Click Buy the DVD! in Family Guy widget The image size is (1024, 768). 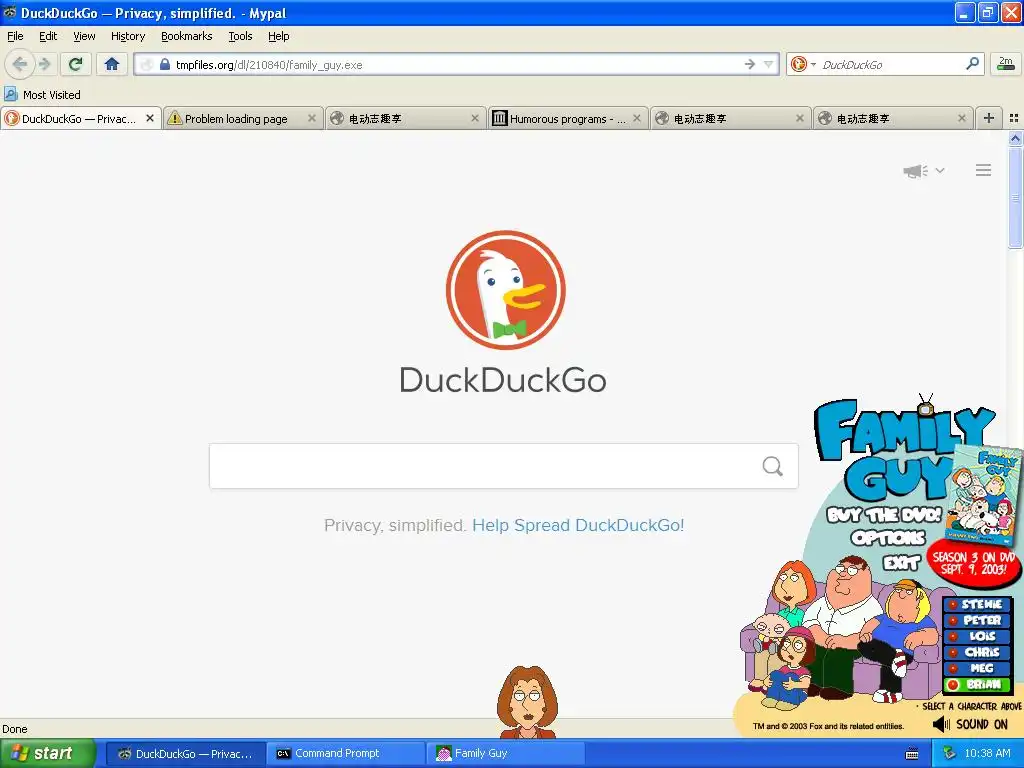click(x=884, y=515)
